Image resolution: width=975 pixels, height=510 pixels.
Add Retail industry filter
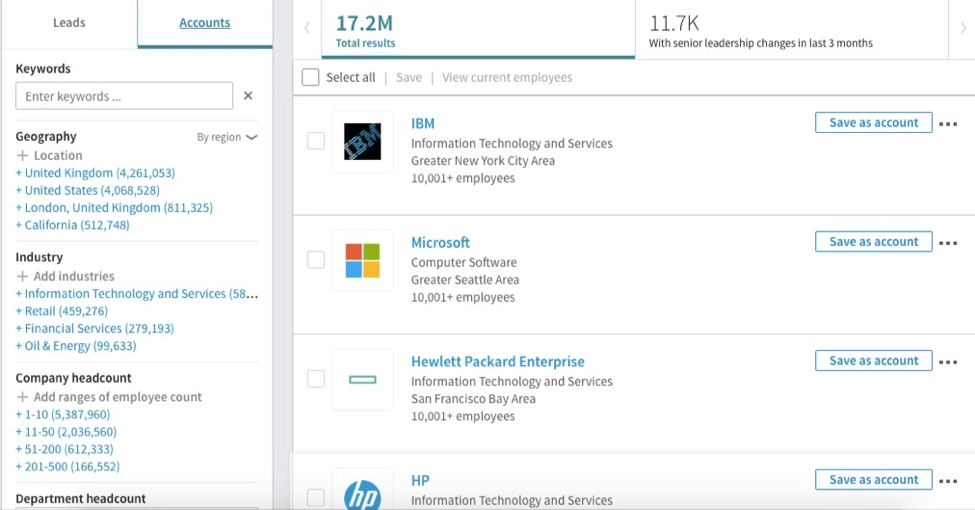[62, 311]
